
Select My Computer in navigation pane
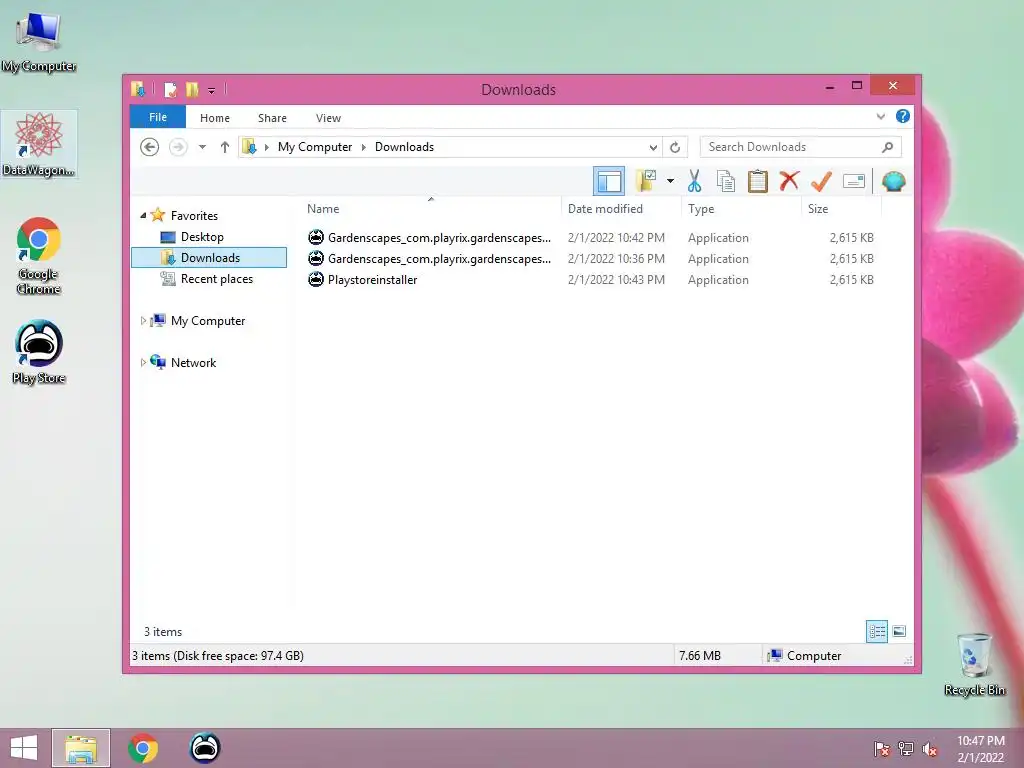tap(208, 321)
